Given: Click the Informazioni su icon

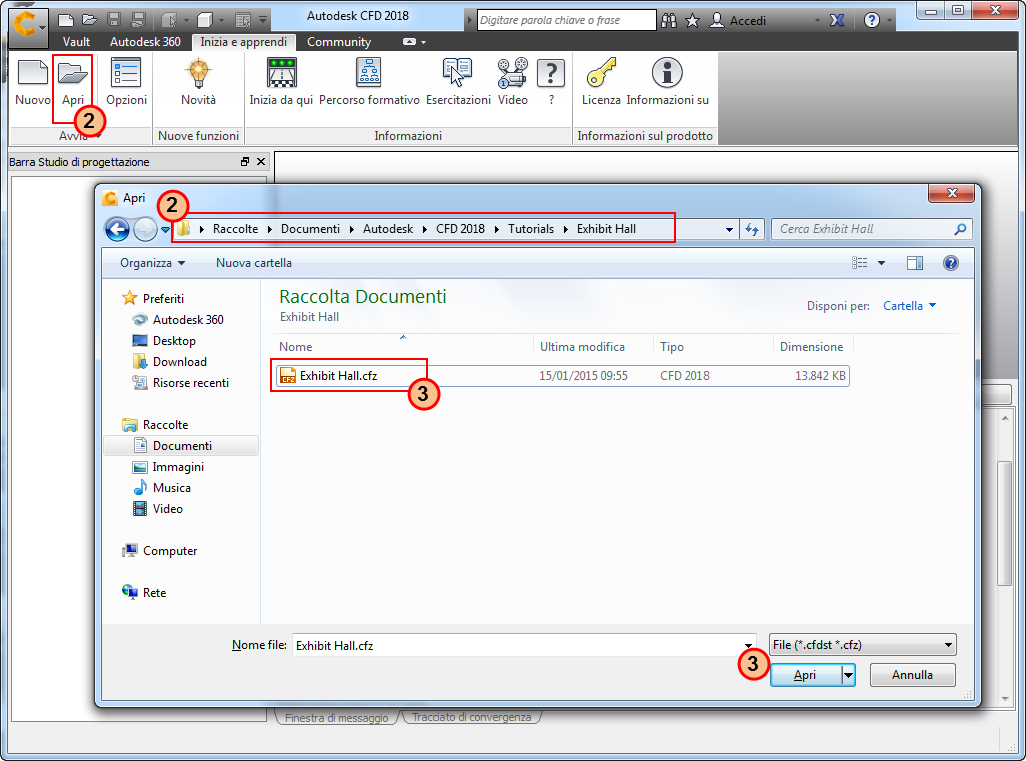Looking at the screenshot, I should pos(667,73).
